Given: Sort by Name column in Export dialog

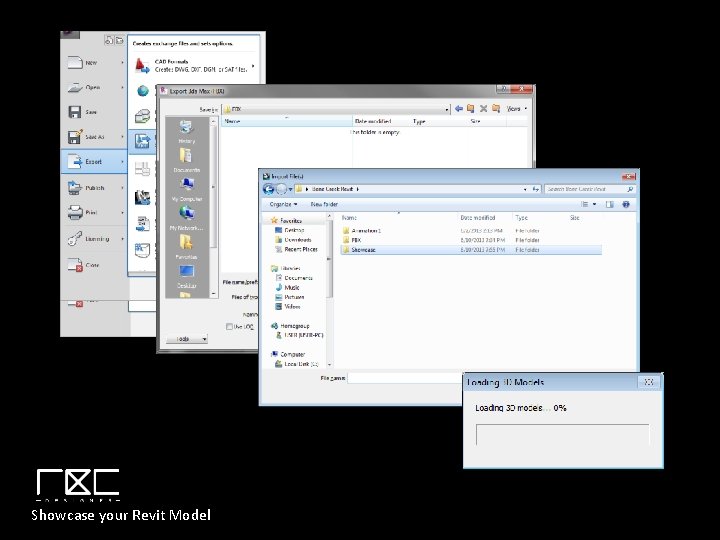Looking at the screenshot, I should [287, 121].
